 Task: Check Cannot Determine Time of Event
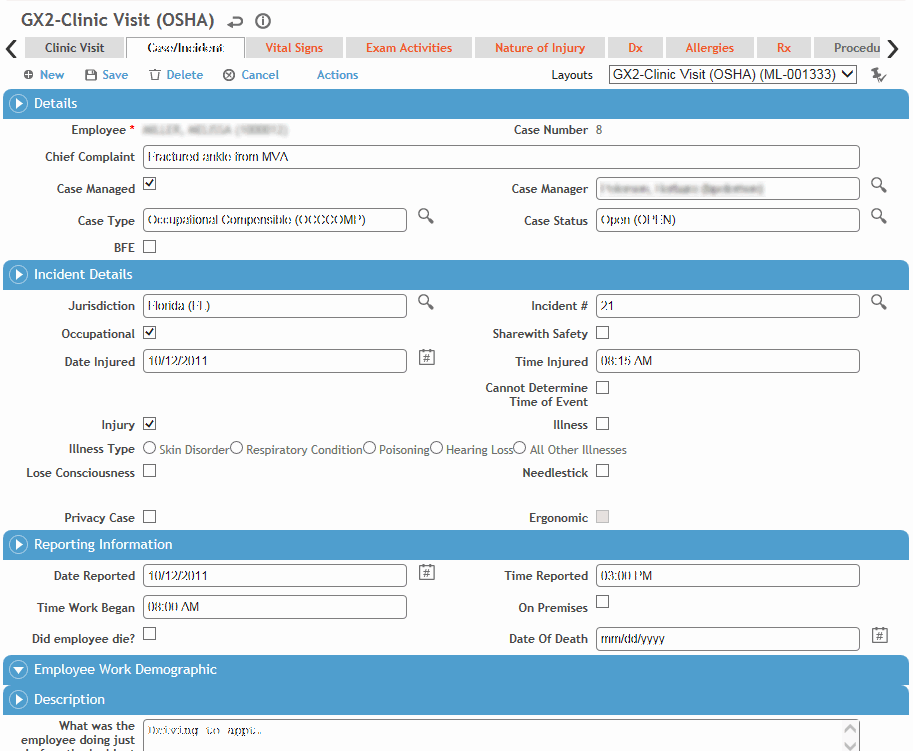[x=603, y=387]
